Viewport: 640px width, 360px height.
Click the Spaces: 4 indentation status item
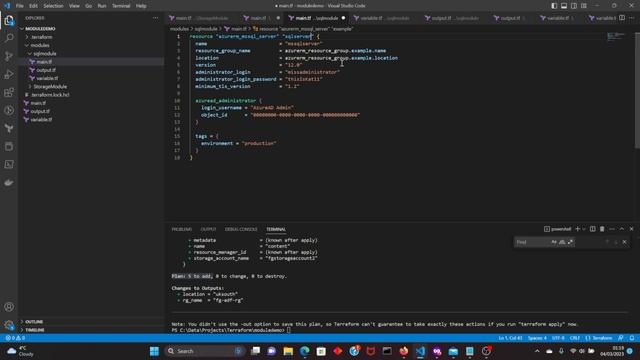click(x=537, y=338)
